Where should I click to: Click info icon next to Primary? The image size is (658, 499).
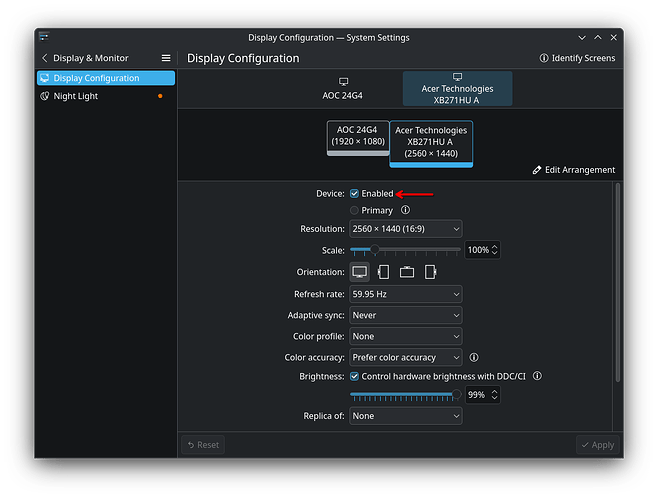405,210
